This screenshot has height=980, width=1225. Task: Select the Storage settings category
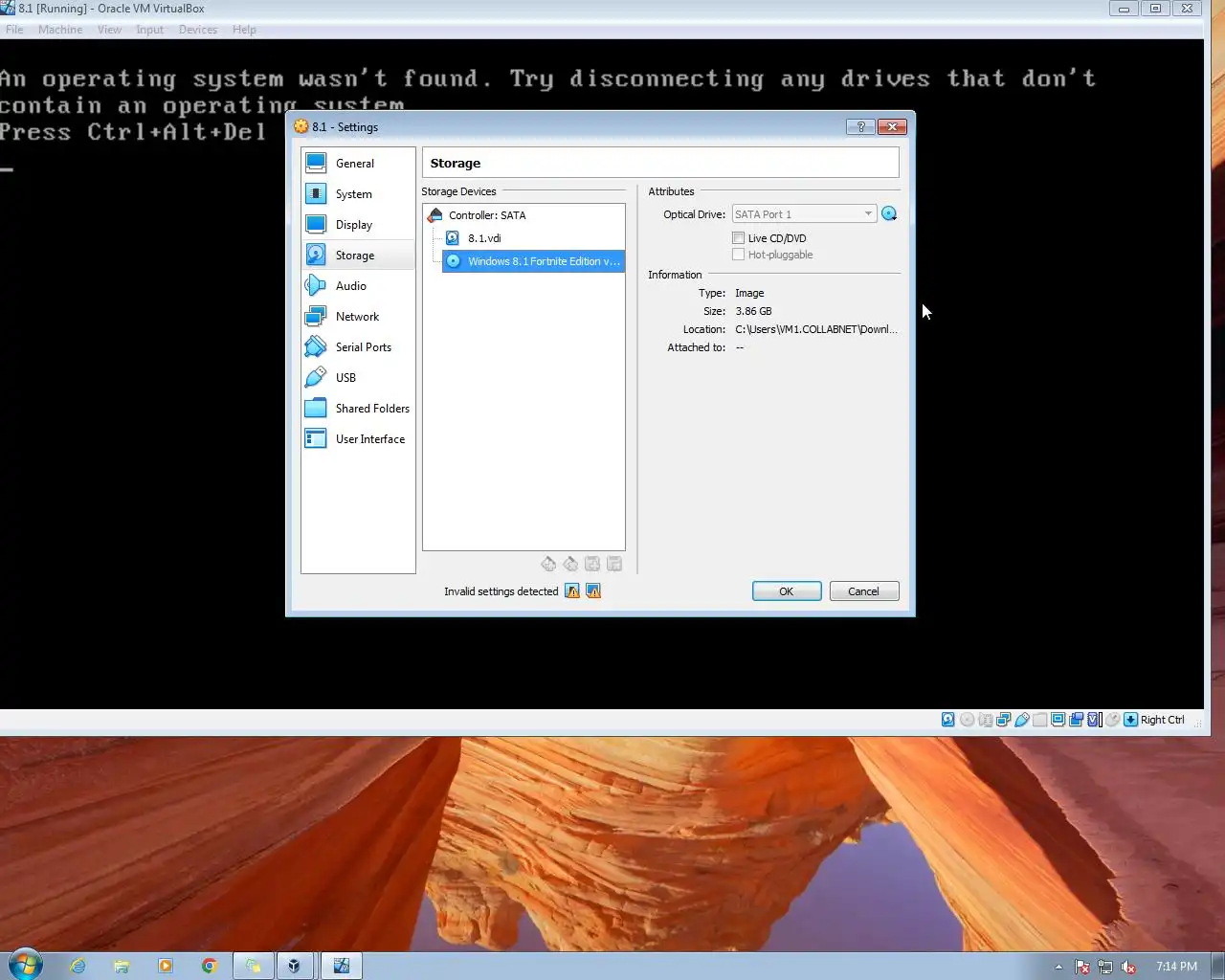pos(358,256)
